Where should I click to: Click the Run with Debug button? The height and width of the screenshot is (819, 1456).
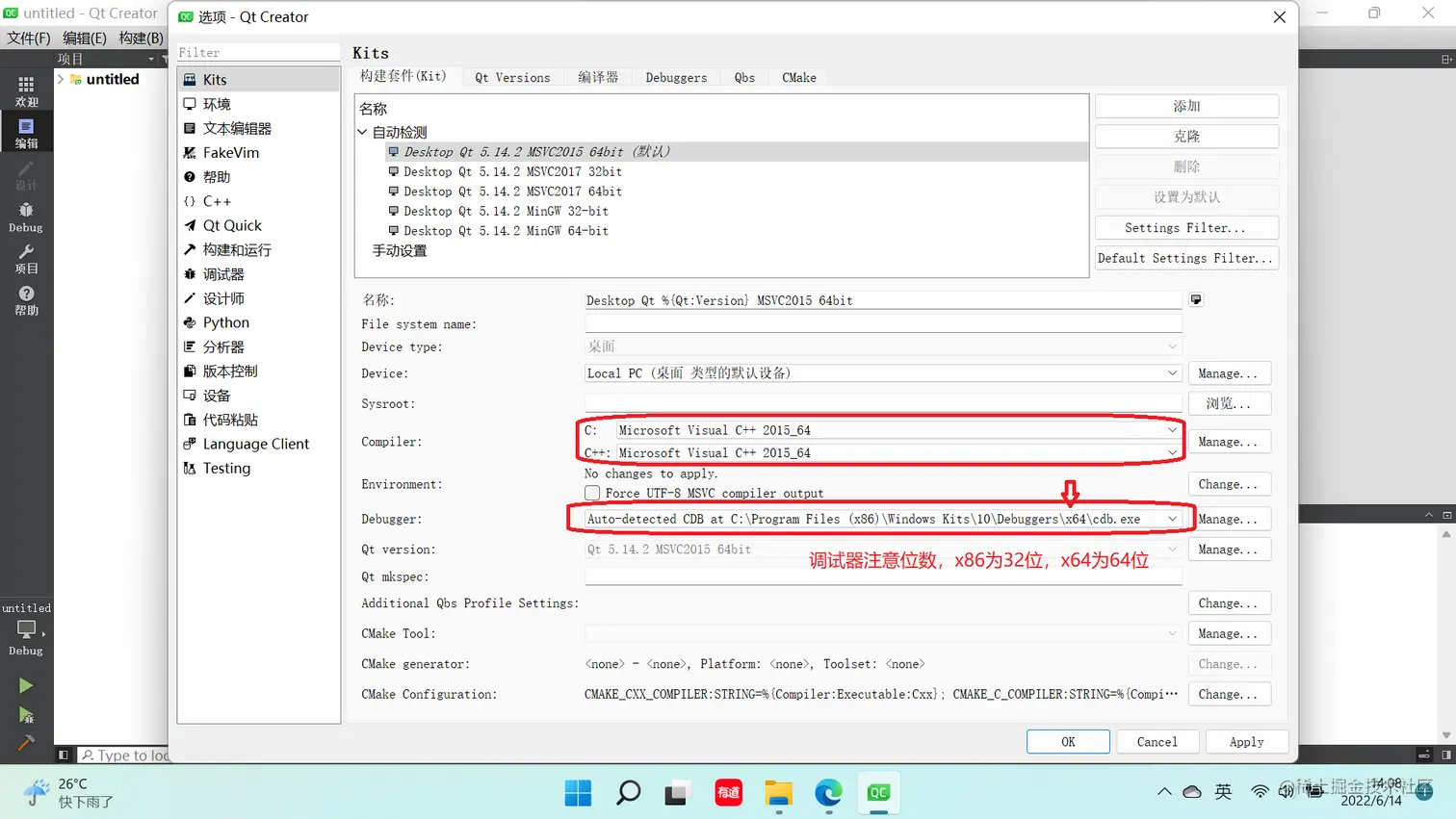pyautogui.click(x=26, y=715)
